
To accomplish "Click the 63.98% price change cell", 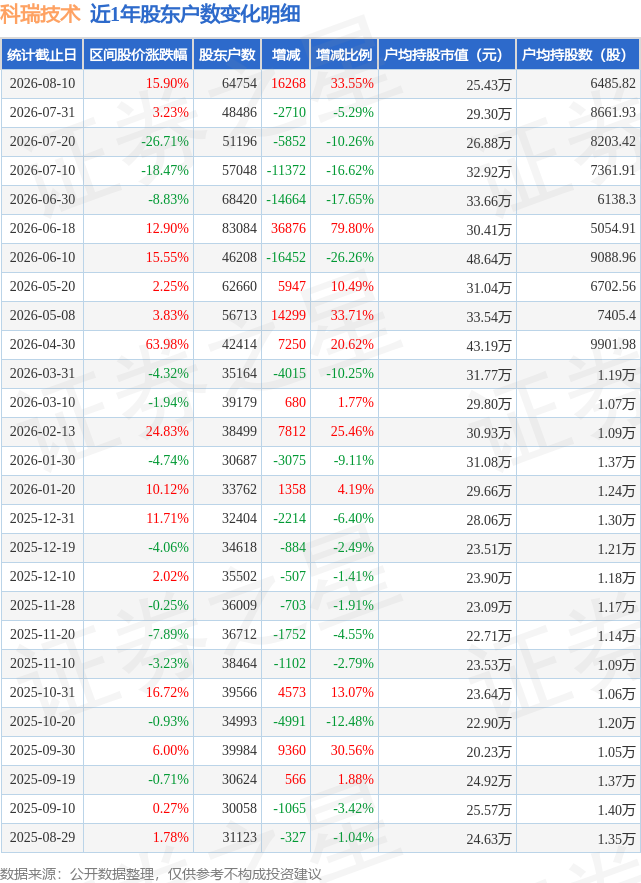I will tap(167, 345).
